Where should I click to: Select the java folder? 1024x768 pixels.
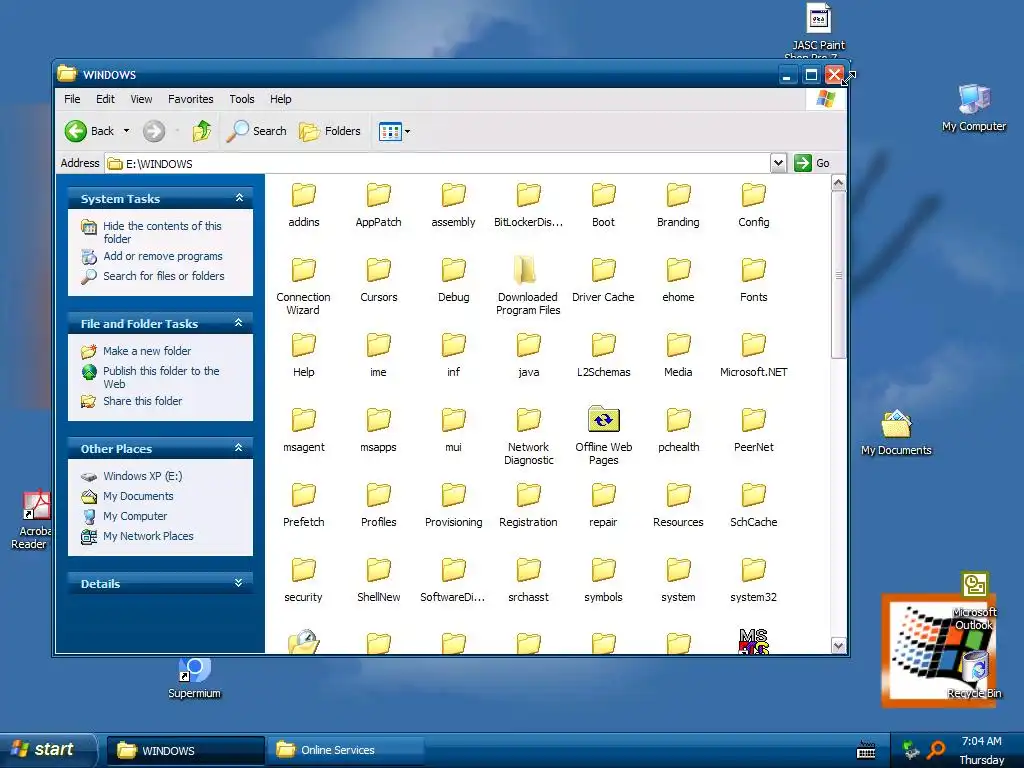coord(528,355)
